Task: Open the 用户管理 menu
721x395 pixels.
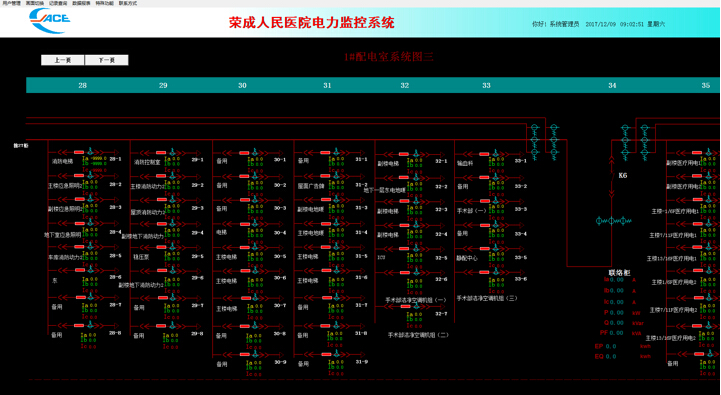Action: pos(11,3)
